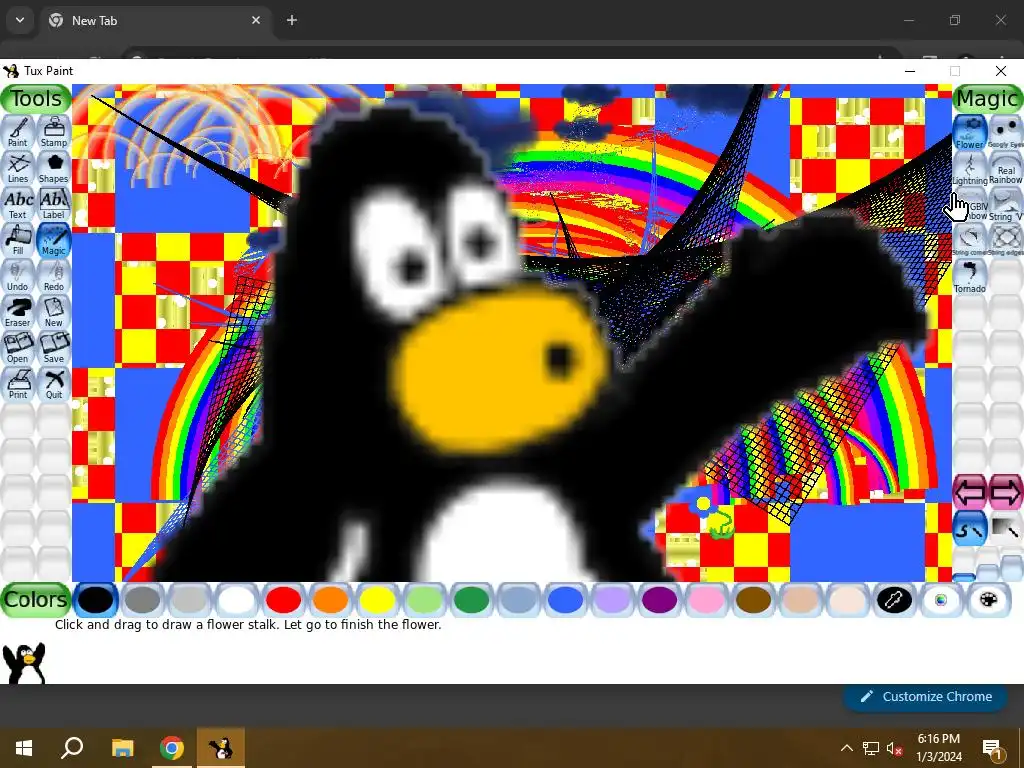Click the eyedropper color selector
This screenshot has height=768, width=1024.
tap(894, 600)
